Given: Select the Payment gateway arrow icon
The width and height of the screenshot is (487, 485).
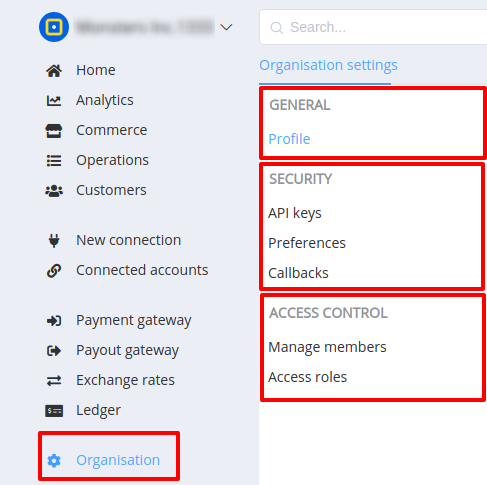Looking at the screenshot, I should click(x=54, y=321).
